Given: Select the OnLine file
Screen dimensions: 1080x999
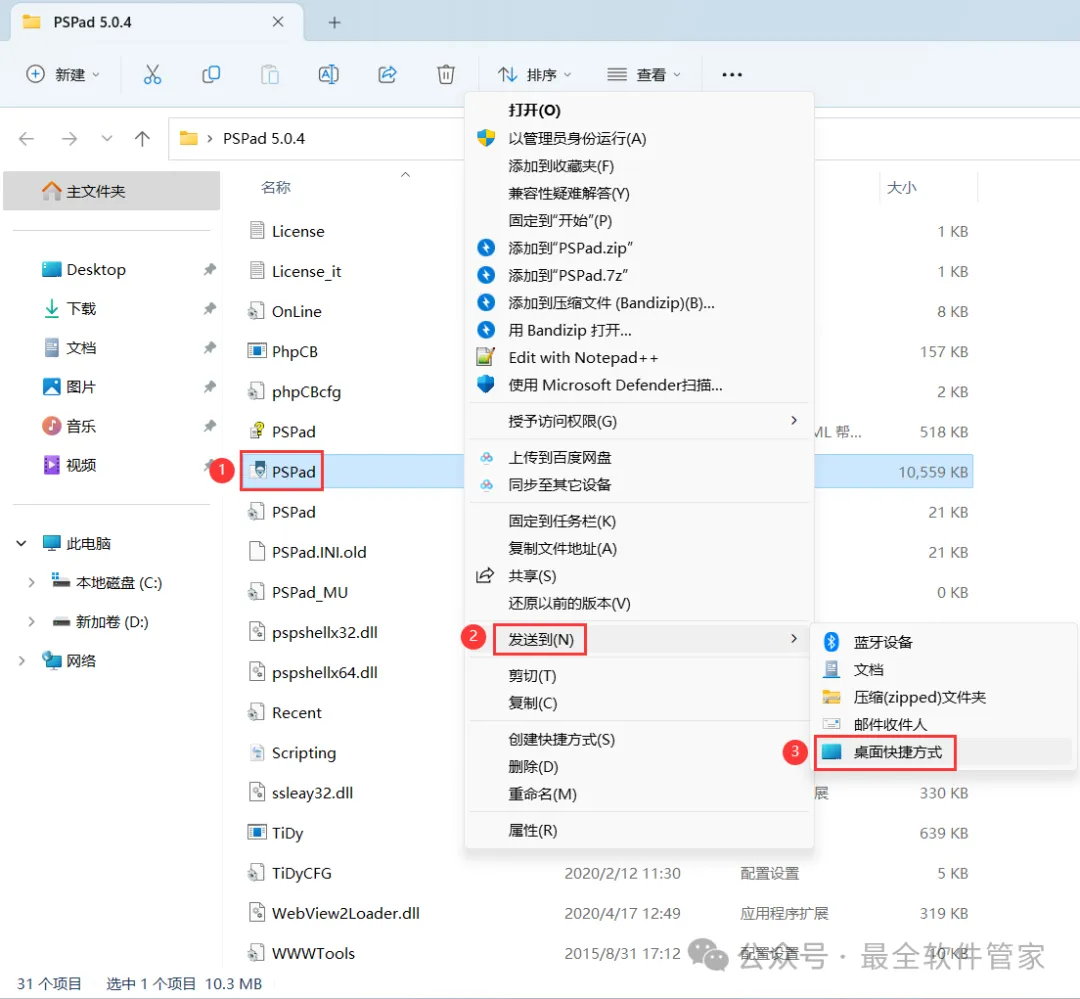Looking at the screenshot, I should click(x=296, y=311).
